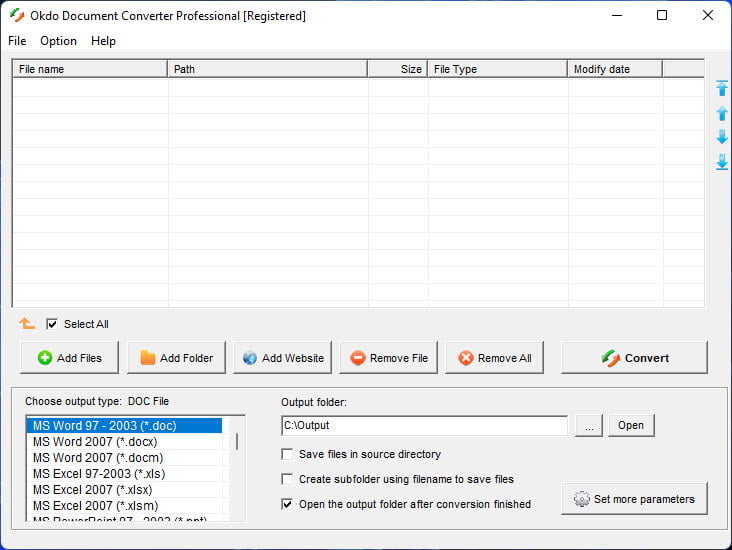Open the Help menu
Screen dimensions: 732x550
click(103, 41)
